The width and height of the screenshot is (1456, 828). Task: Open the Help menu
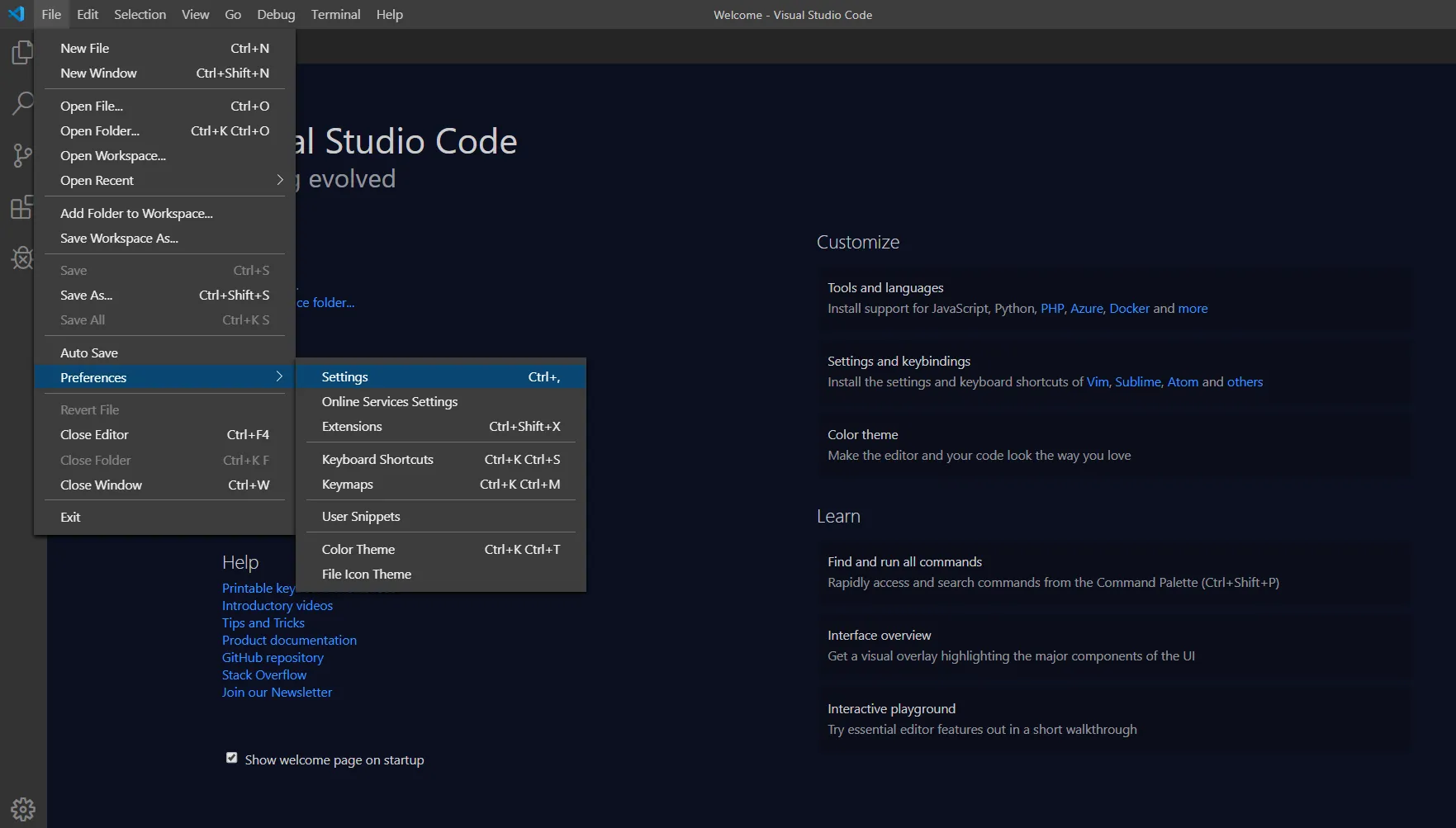389,14
